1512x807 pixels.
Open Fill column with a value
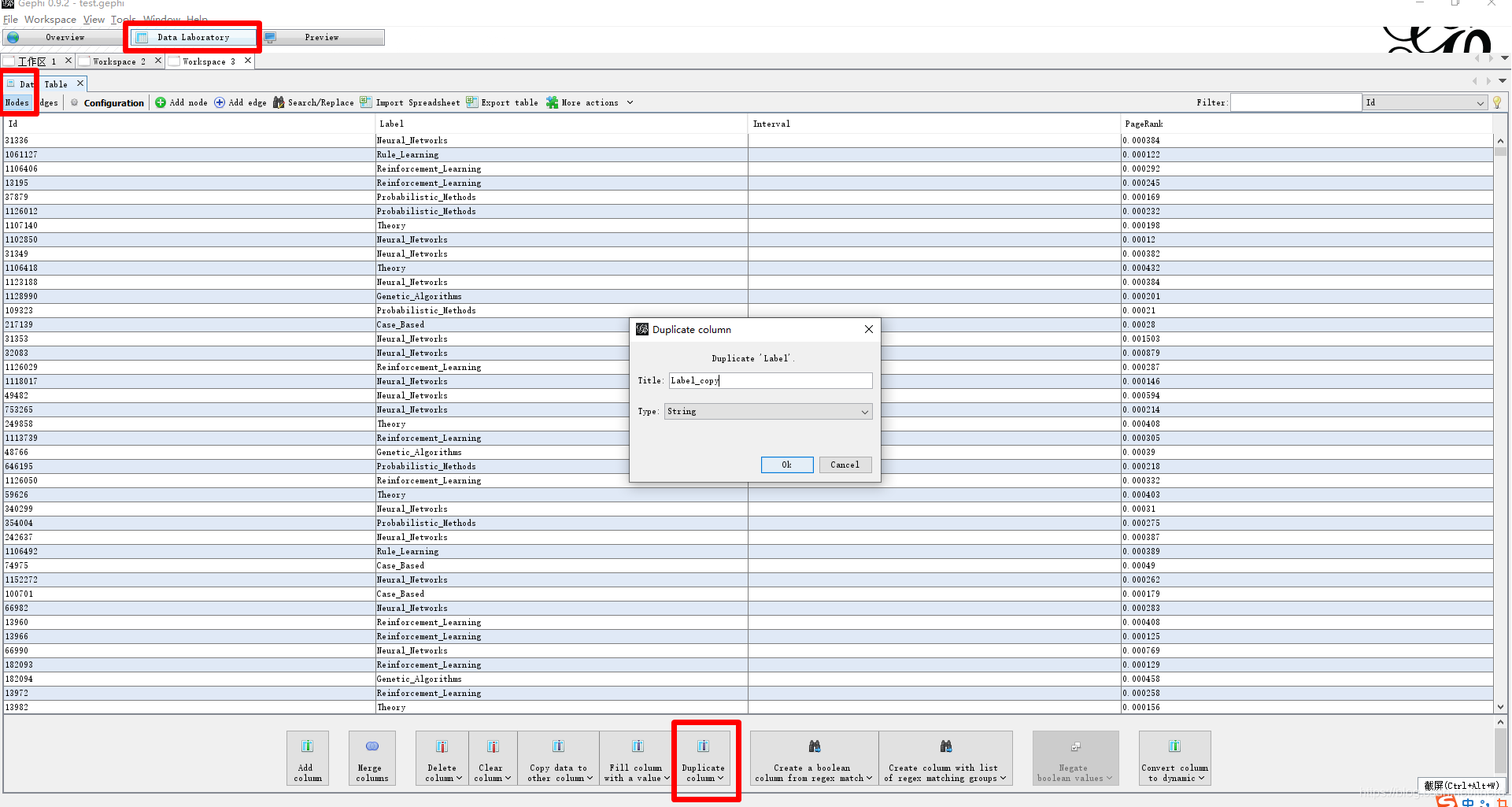pyautogui.click(x=638, y=758)
